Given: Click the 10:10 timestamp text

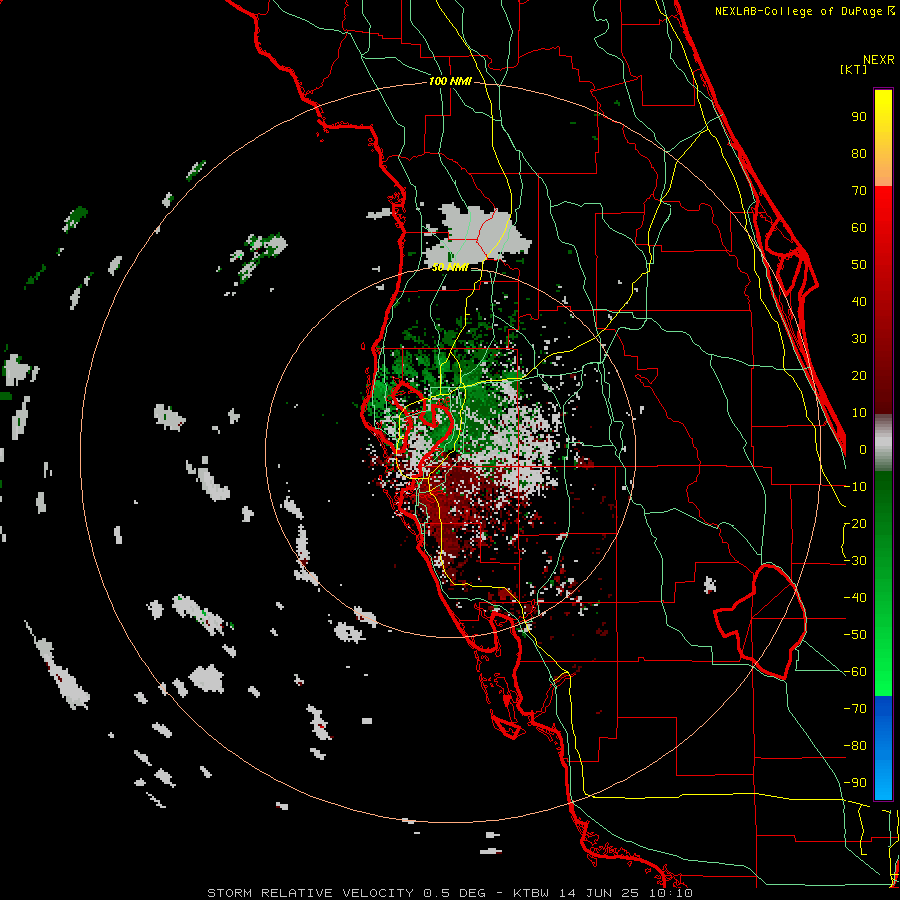Looking at the screenshot, I should click(x=670, y=893).
